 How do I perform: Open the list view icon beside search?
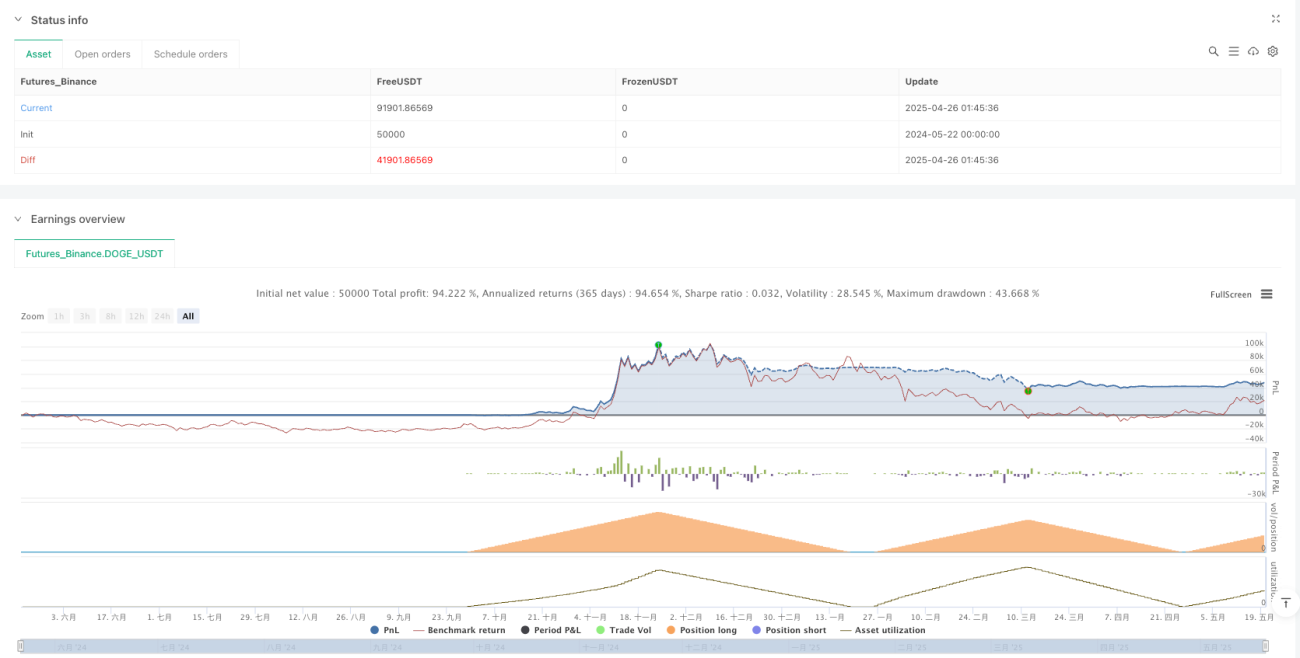[1233, 51]
